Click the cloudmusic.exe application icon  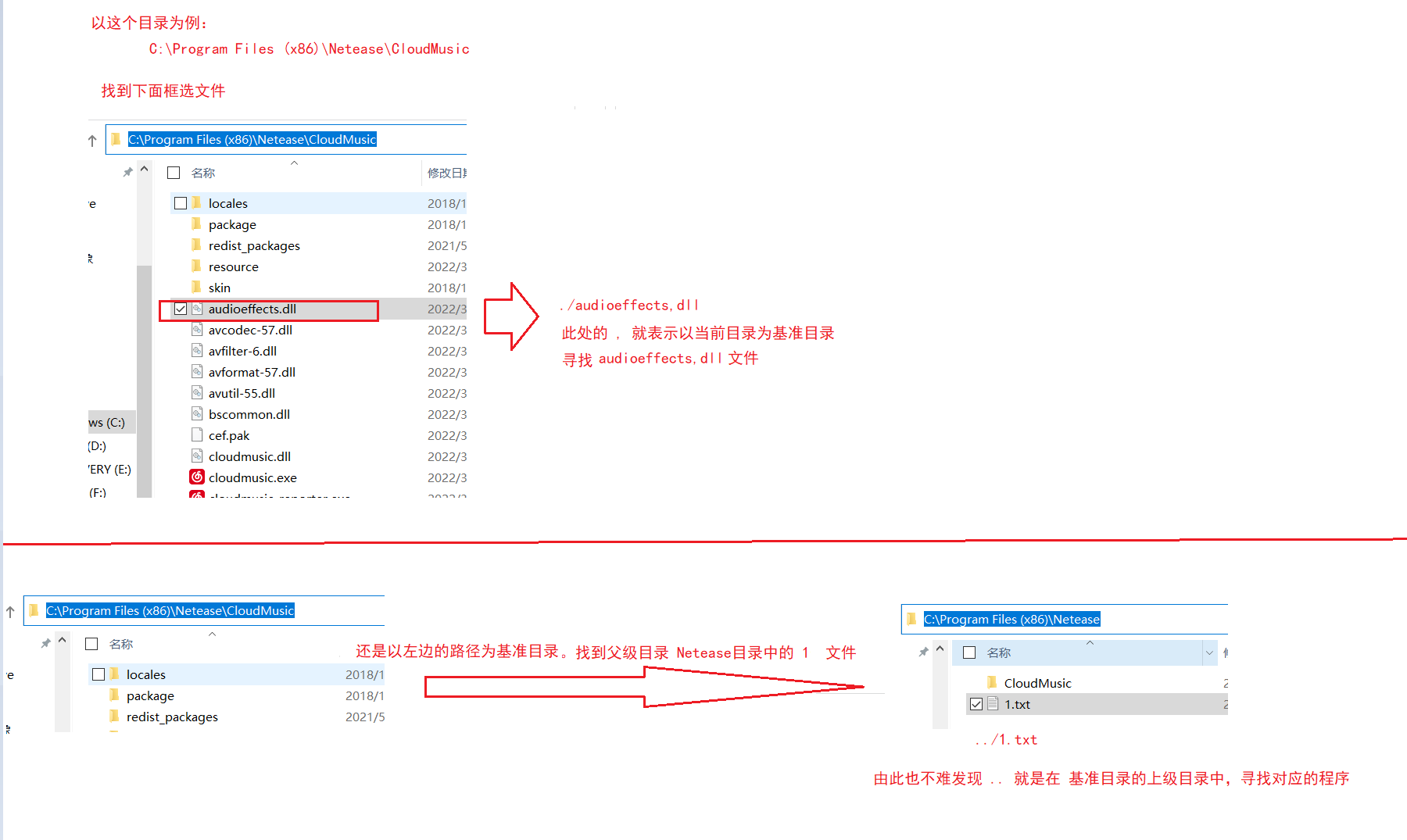pyautogui.click(x=197, y=477)
